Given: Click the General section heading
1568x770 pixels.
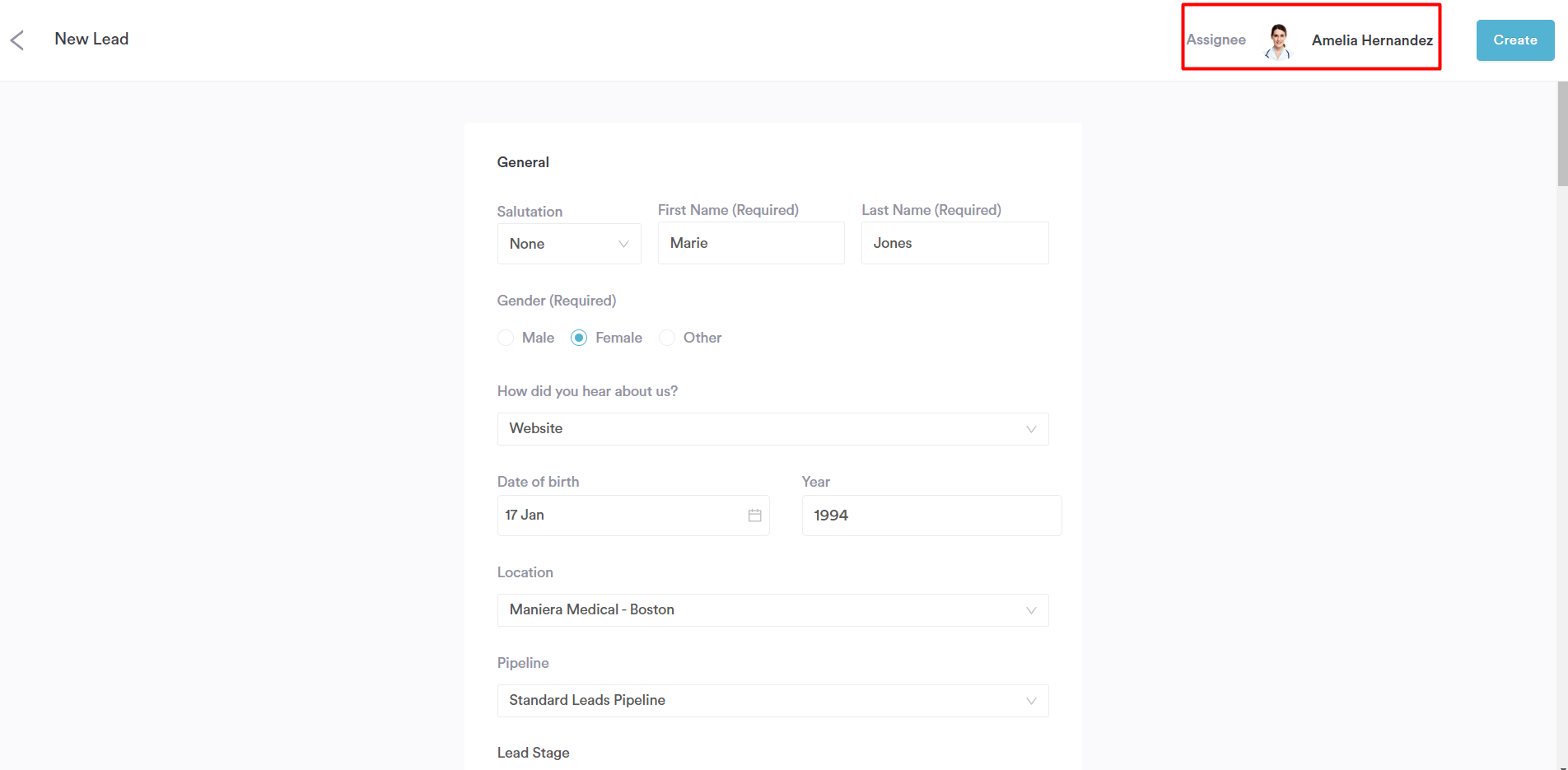Looking at the screenshot, I should coord(523,162).
